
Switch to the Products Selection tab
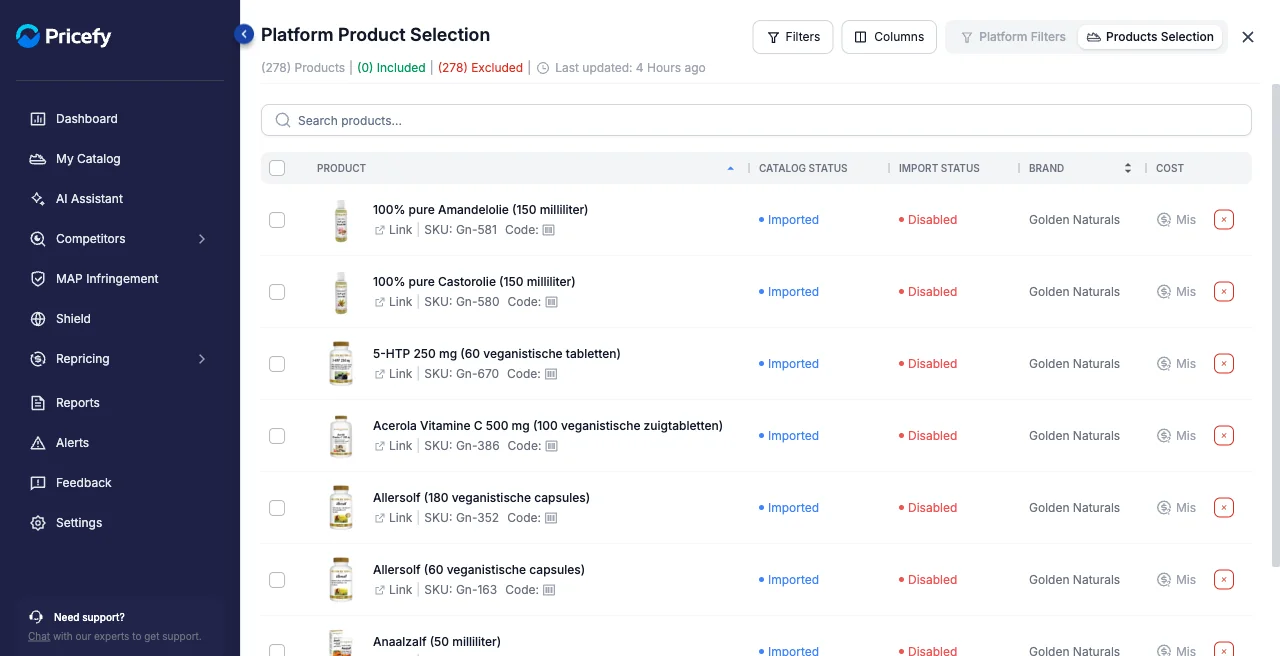[1150, 37]
